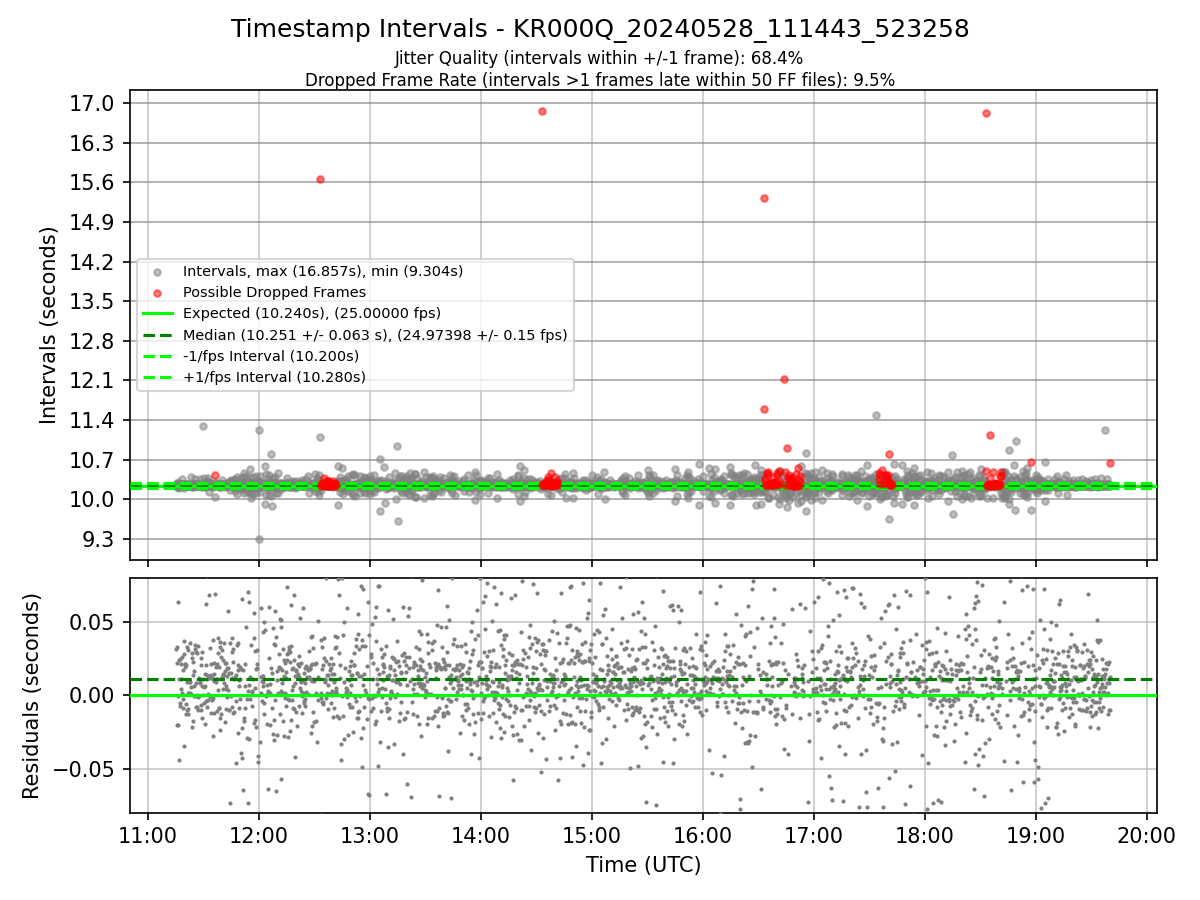The image size is (1200, 900).
Task: Click the 'Dropped Frame Rate' 9.5% subtitle line
Action: (x=600, y=79)
